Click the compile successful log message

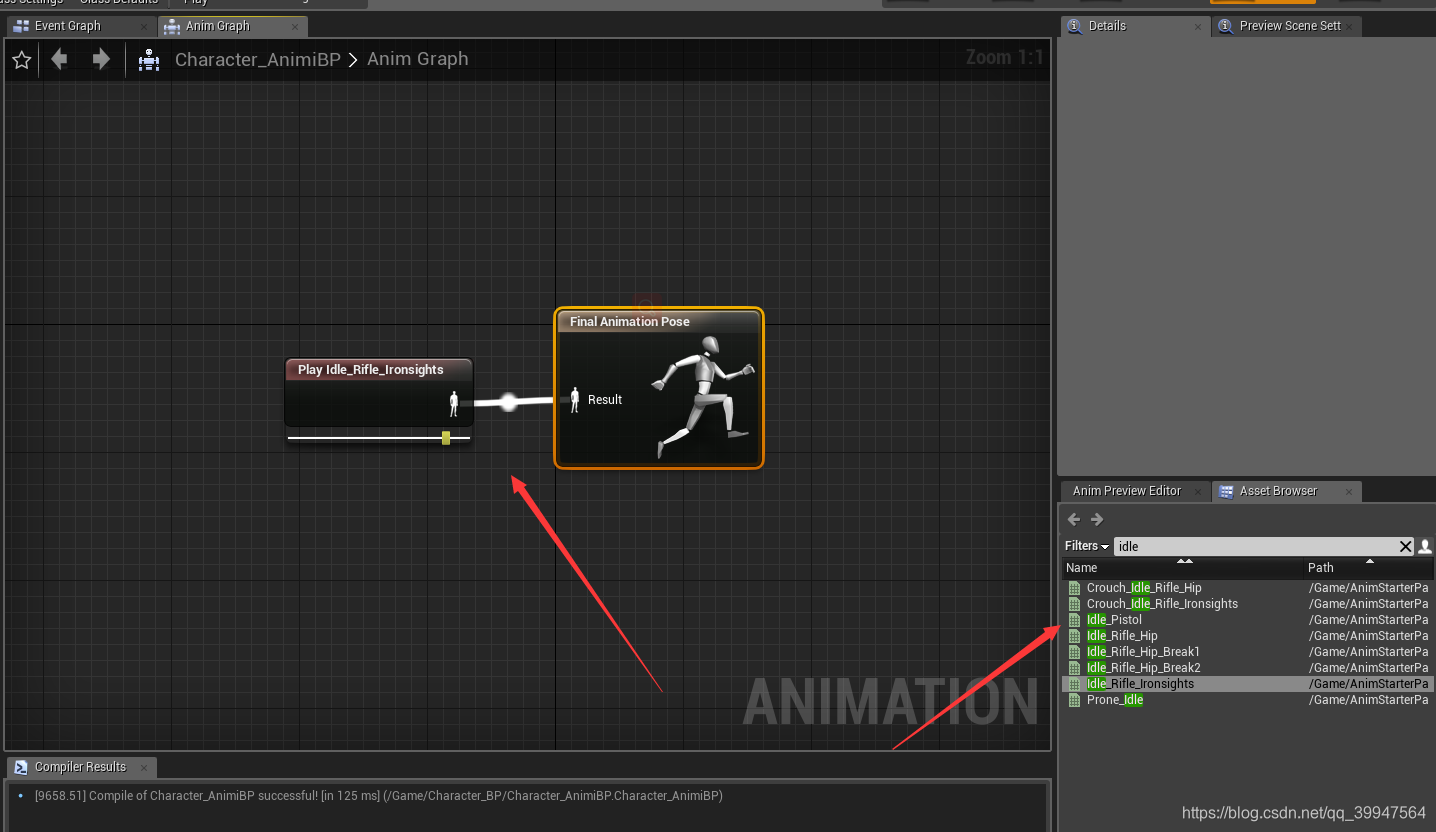[x=378, y=796]
